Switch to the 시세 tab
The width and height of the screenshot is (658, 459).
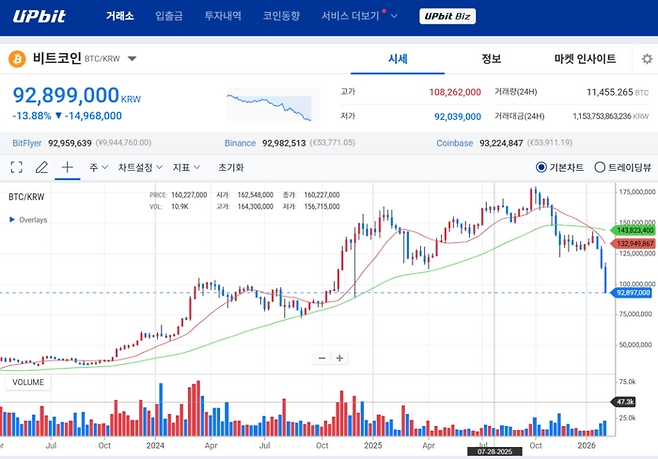click(x=397, y=59)
